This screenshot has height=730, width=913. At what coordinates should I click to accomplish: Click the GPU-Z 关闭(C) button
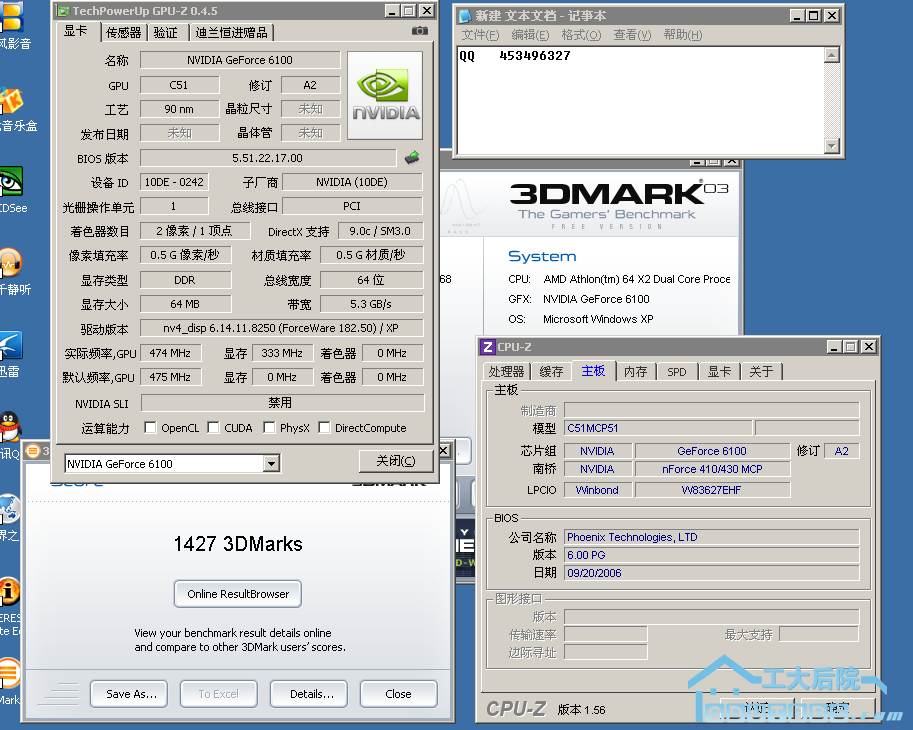click(395, 461)
